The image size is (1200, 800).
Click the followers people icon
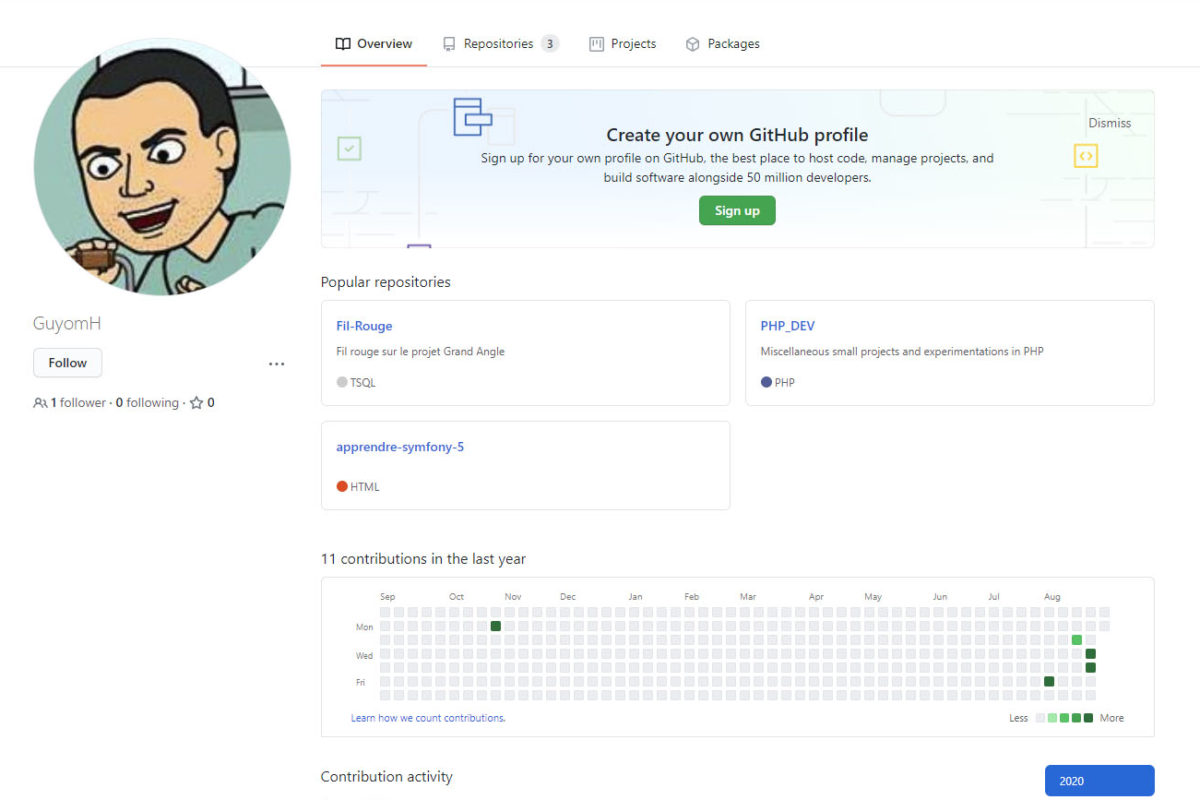(40, 403)
